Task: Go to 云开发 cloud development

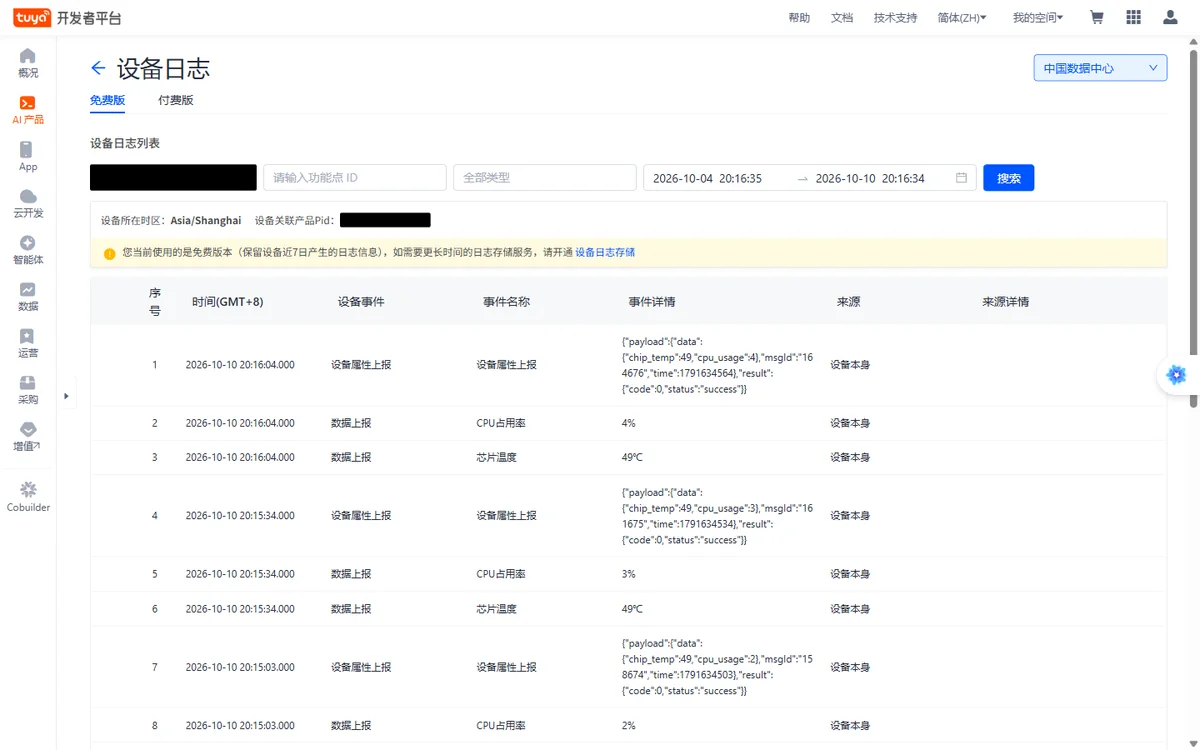Action: coord(28,203)
